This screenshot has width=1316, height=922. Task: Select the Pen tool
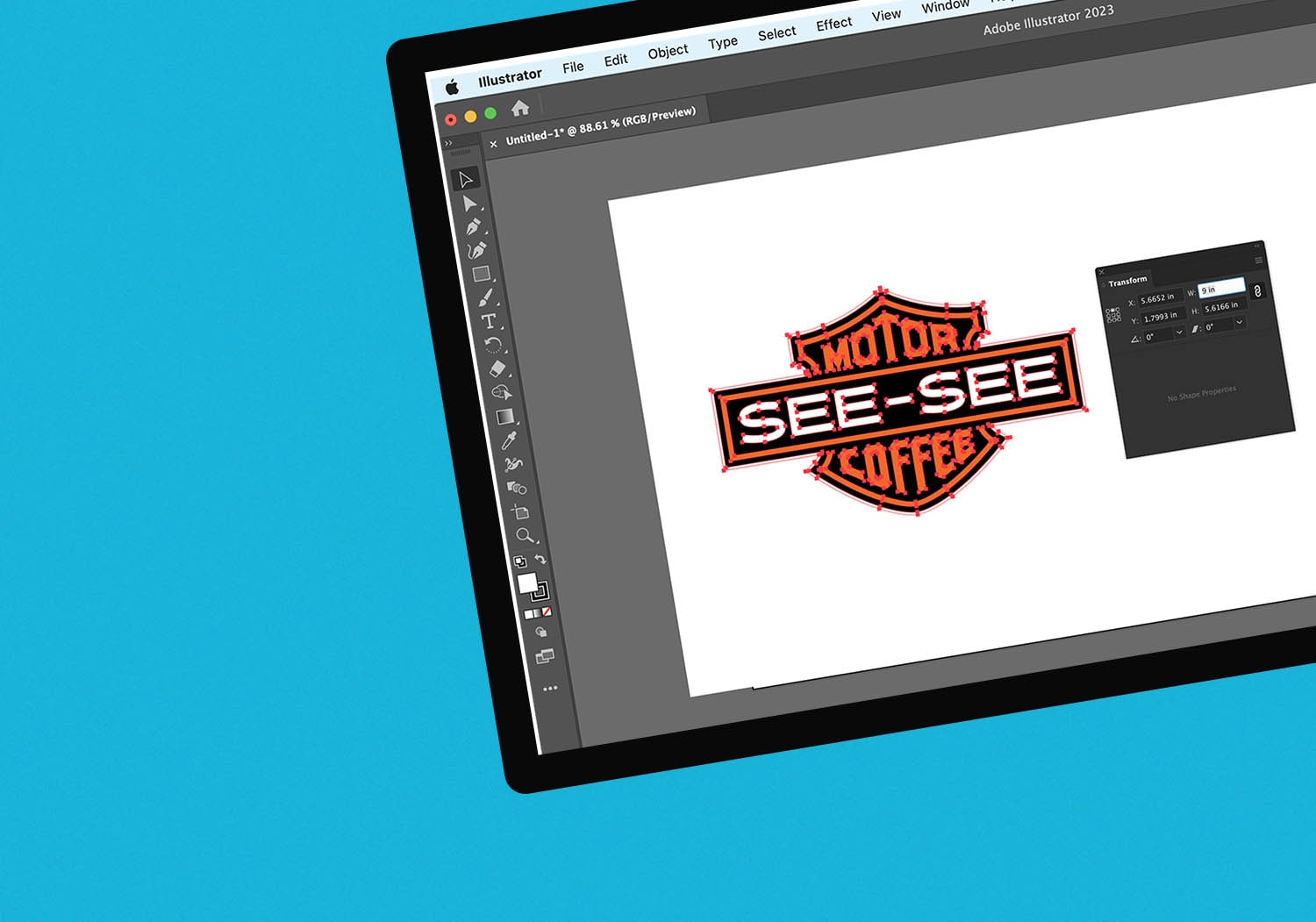tap(474, 227)
